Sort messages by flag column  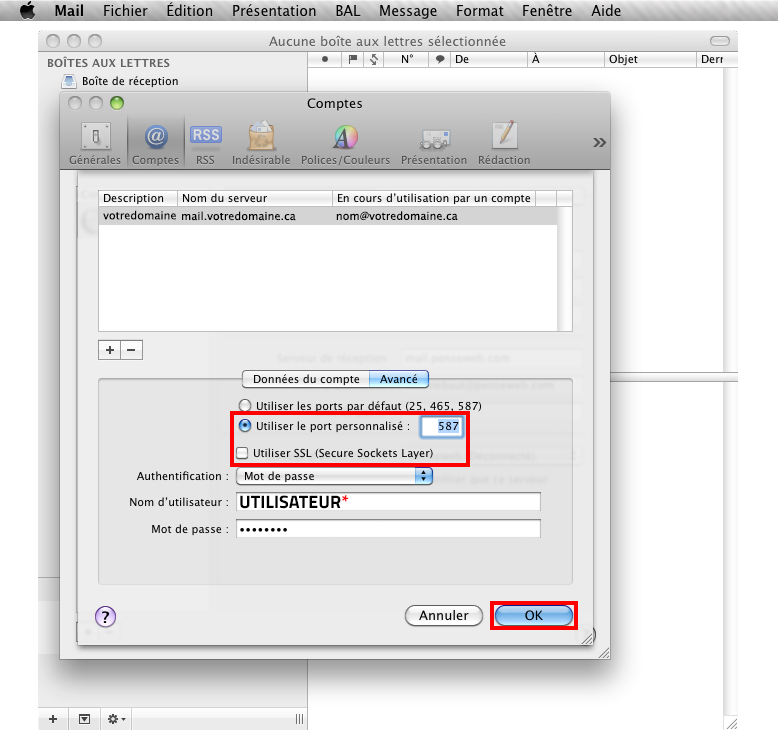(353, 59)
